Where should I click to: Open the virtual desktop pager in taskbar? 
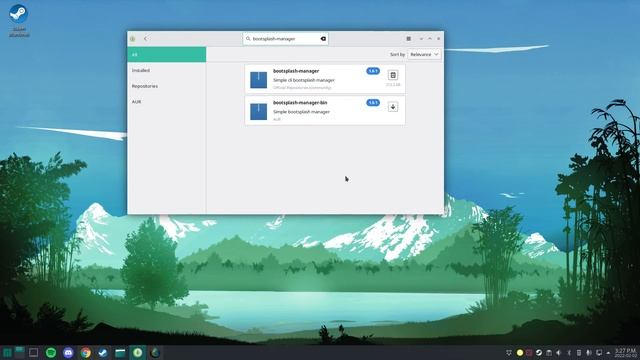(20, 353)
